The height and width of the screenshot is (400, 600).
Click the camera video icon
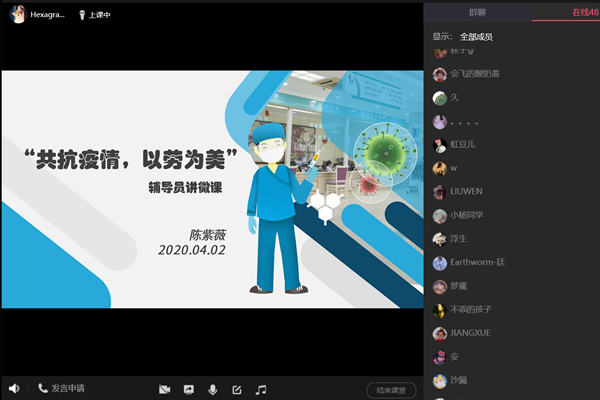pos(164,389)
